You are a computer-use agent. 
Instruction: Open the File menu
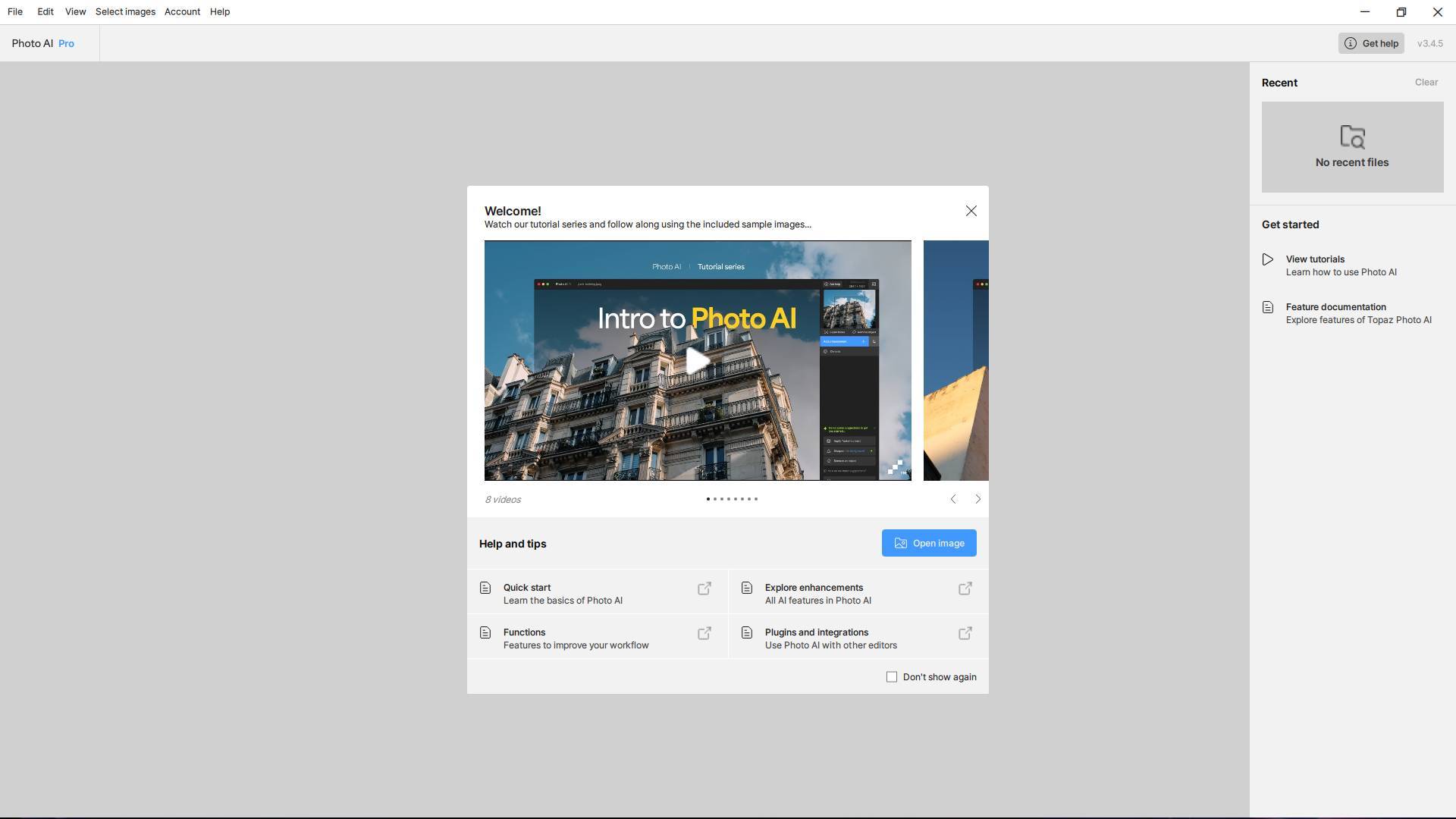pyautogui.click(x=15, y=12)
